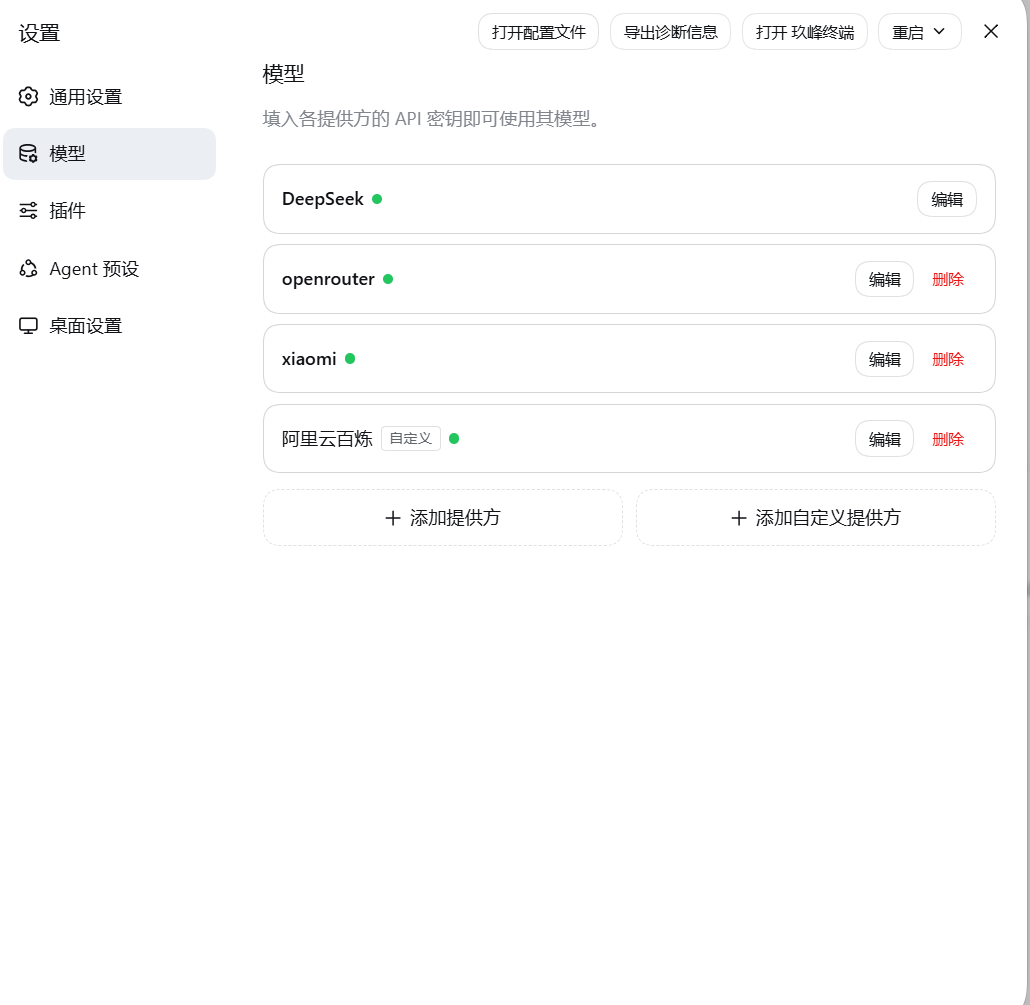Click 添加提供方 button
1030x1005 pixels.
[x=443, y=518]
